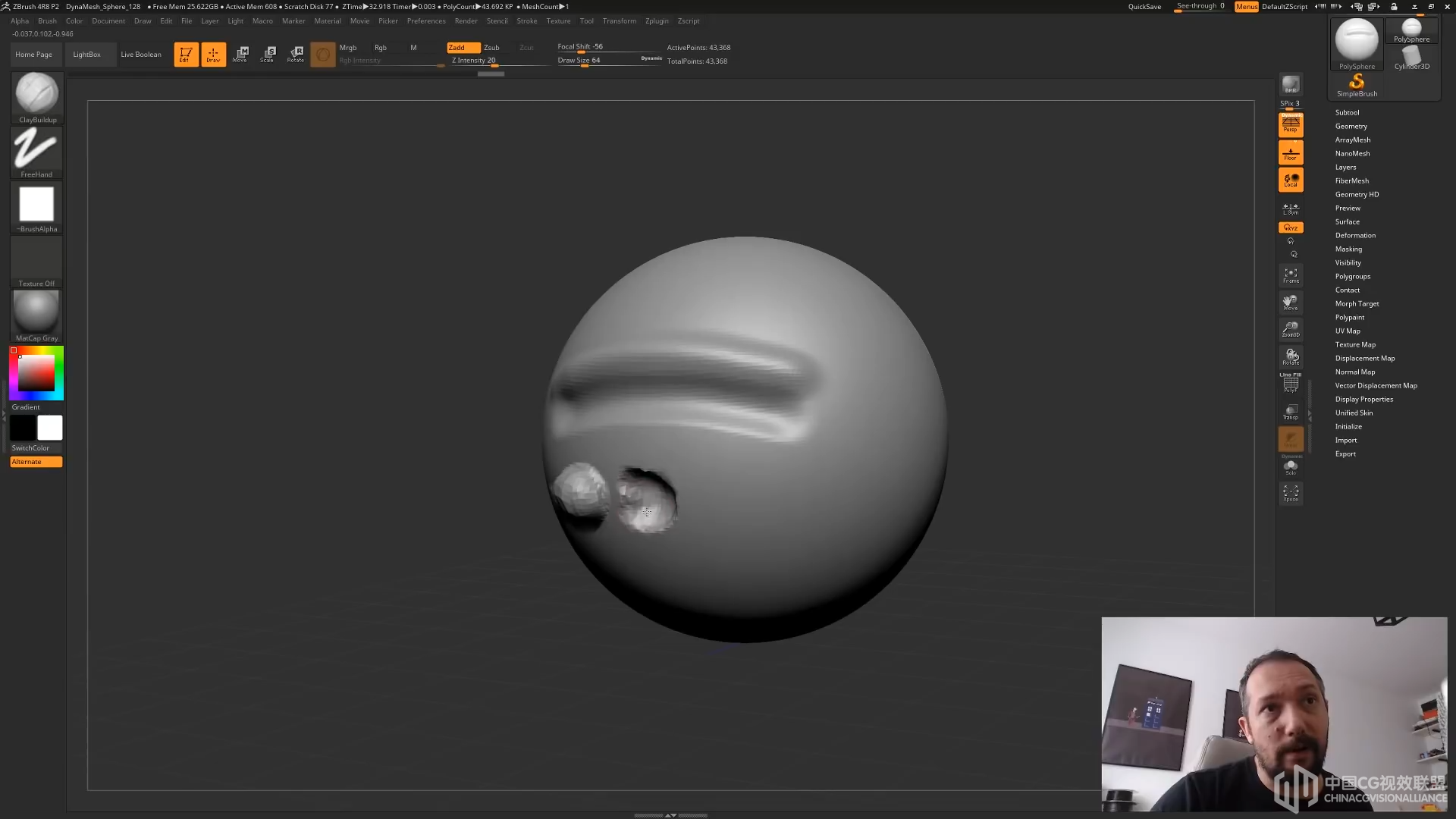Select the Rotate transform tool in top toolbar
This screenshot has width=1456, height=819.
point(296,54)
